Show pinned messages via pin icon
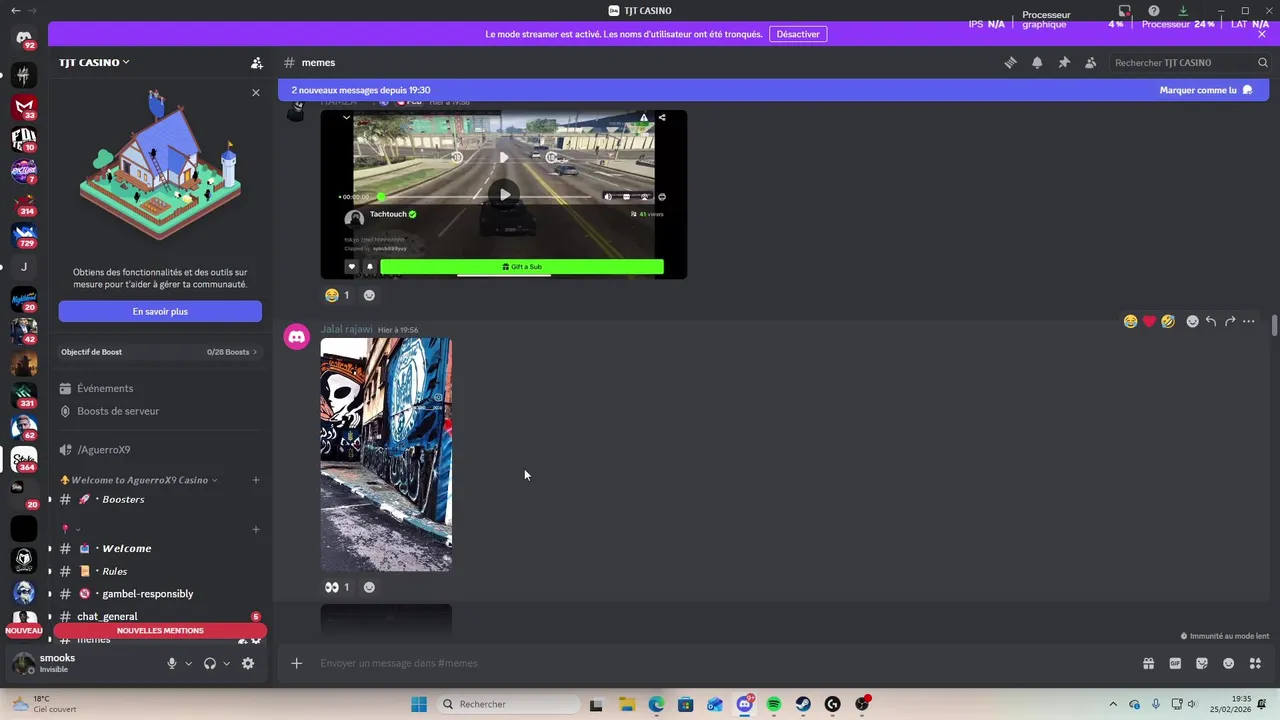This screenshot has width=1280, height=720. click(x=1064, y=62)
